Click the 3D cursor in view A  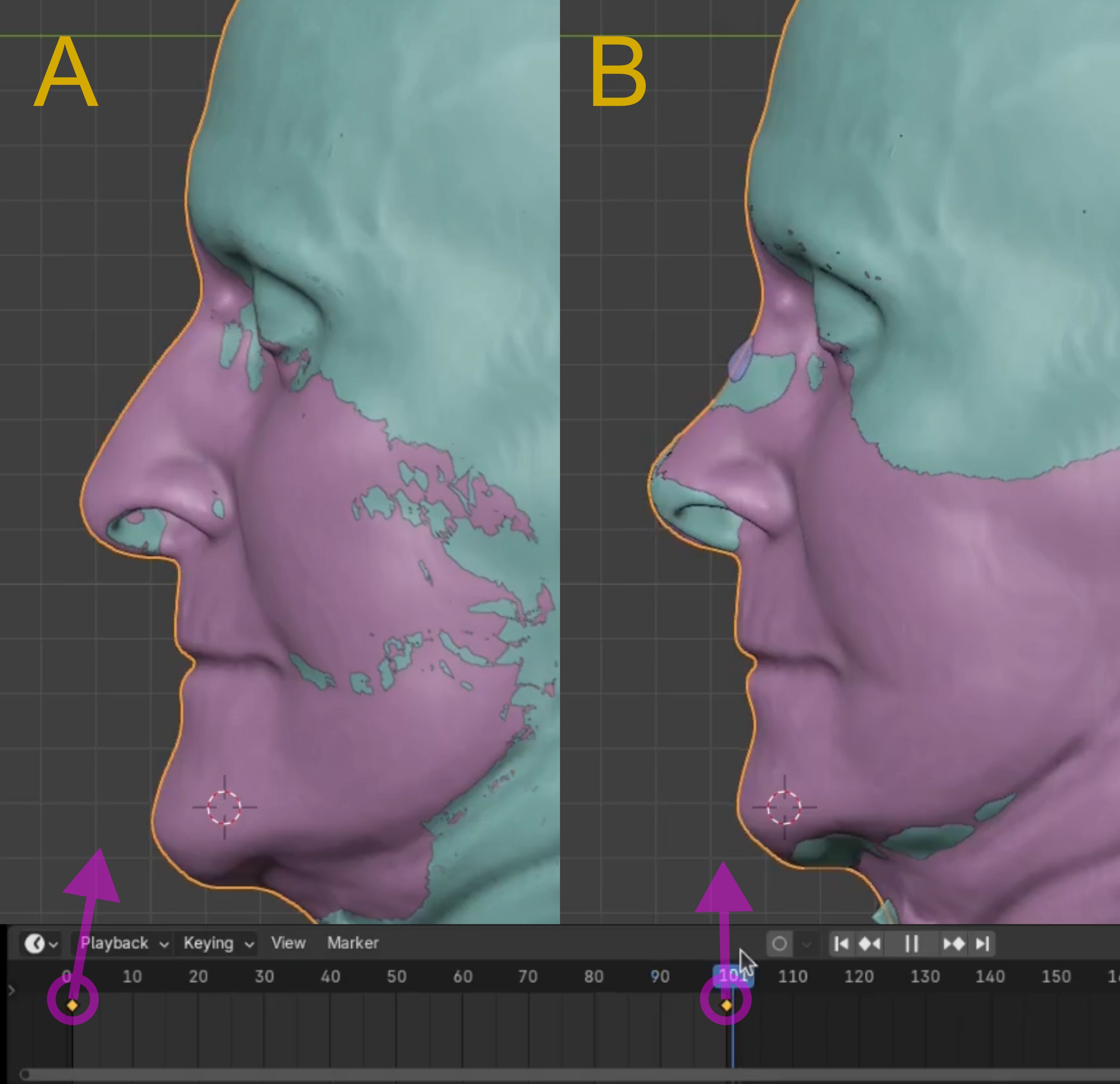[225, 807]
